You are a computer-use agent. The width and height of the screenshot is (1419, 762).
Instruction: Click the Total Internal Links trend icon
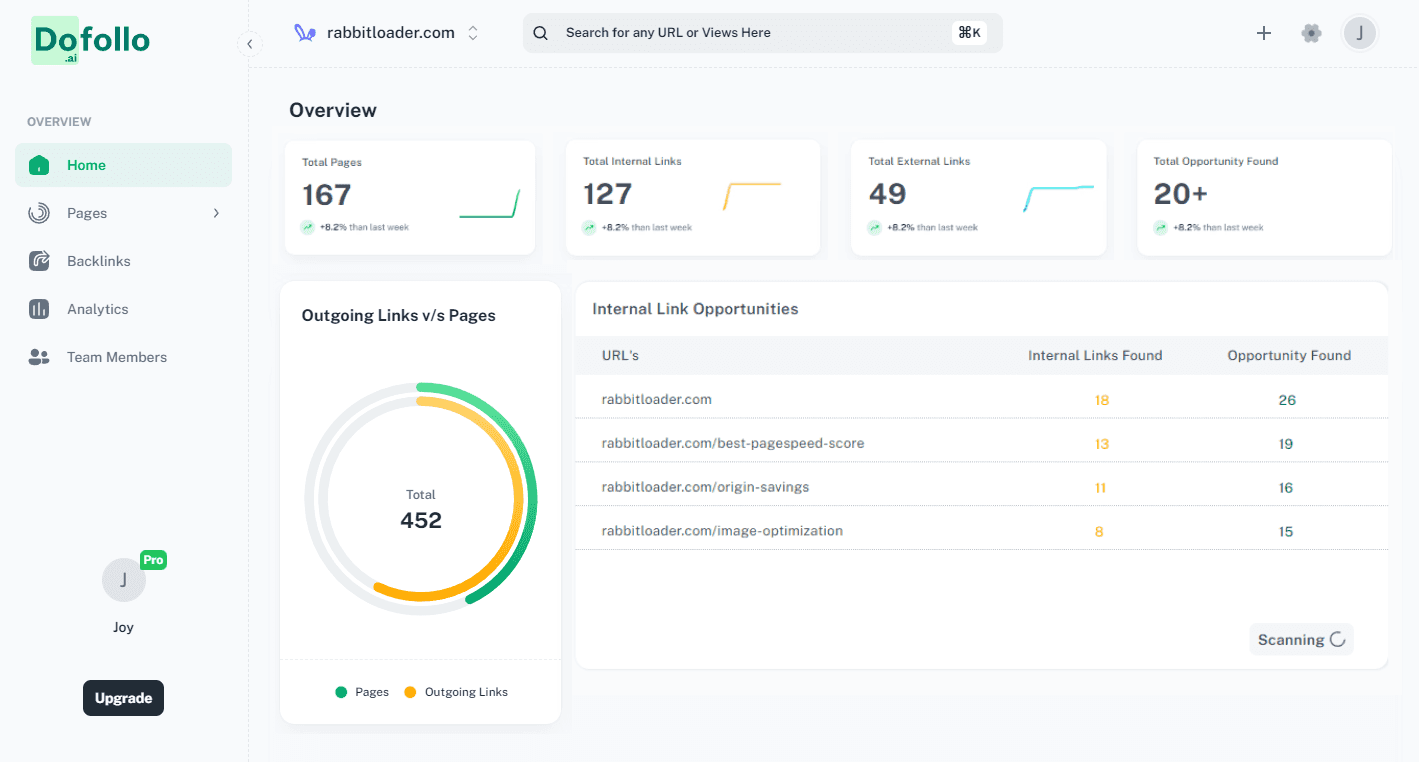pyautogui.click(x=590, y=227)
